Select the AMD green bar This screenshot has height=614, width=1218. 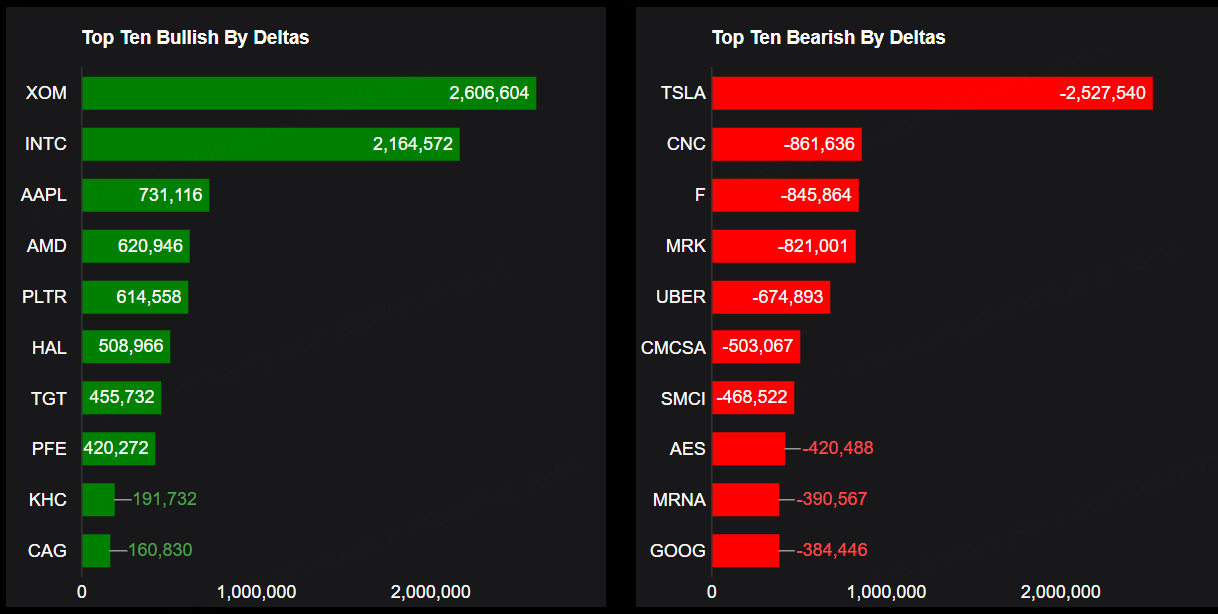pos(135,246)
